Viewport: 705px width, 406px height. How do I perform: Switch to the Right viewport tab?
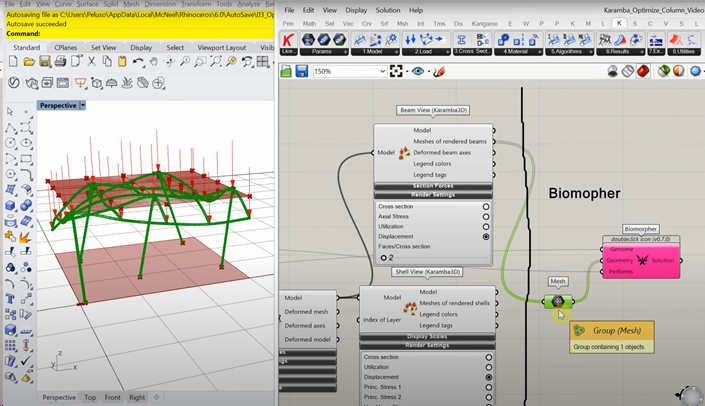(x=137, y=397)
